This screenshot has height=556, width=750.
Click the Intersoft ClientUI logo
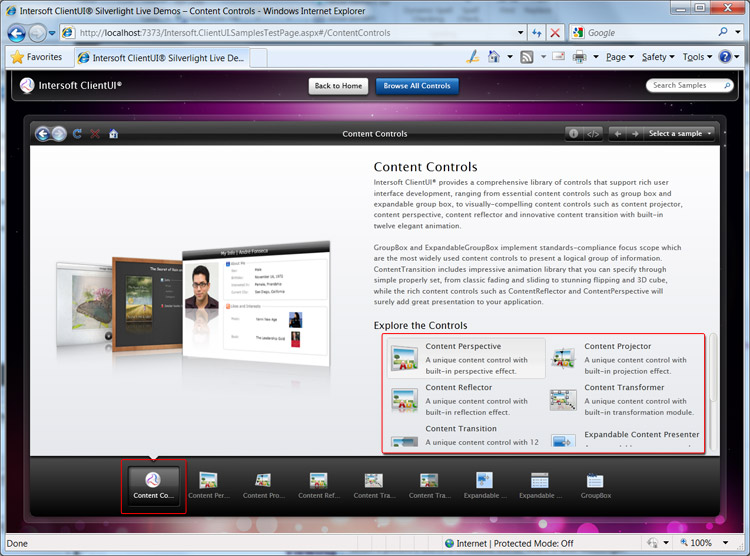[x=71, y=85]
